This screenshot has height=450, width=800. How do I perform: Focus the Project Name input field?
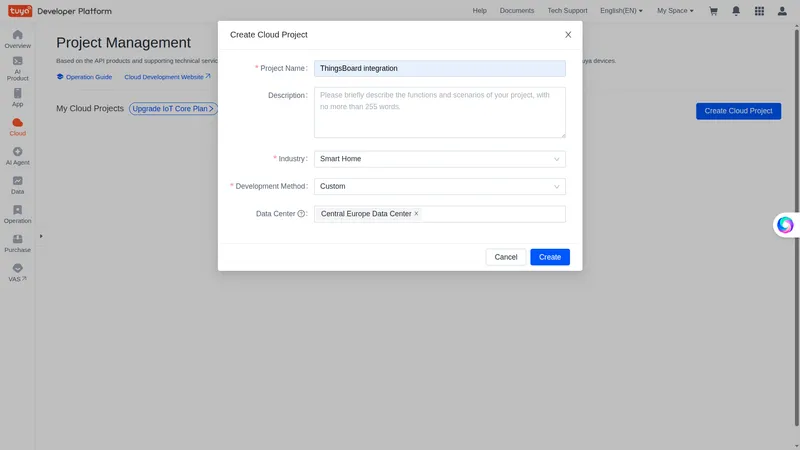coord(440,68)
